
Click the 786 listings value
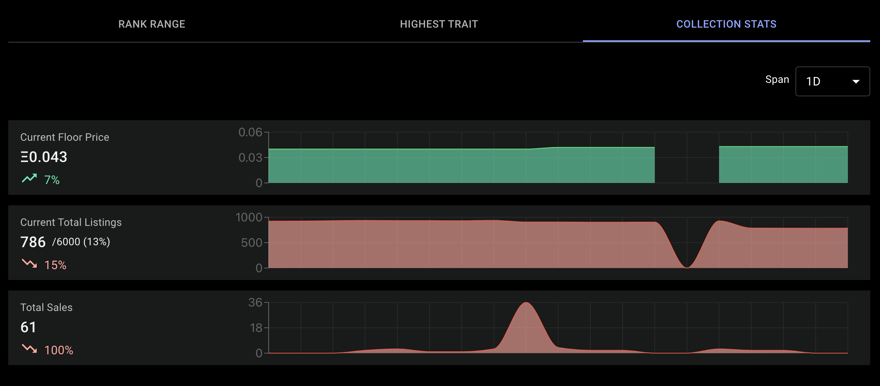tap(33, 242)
